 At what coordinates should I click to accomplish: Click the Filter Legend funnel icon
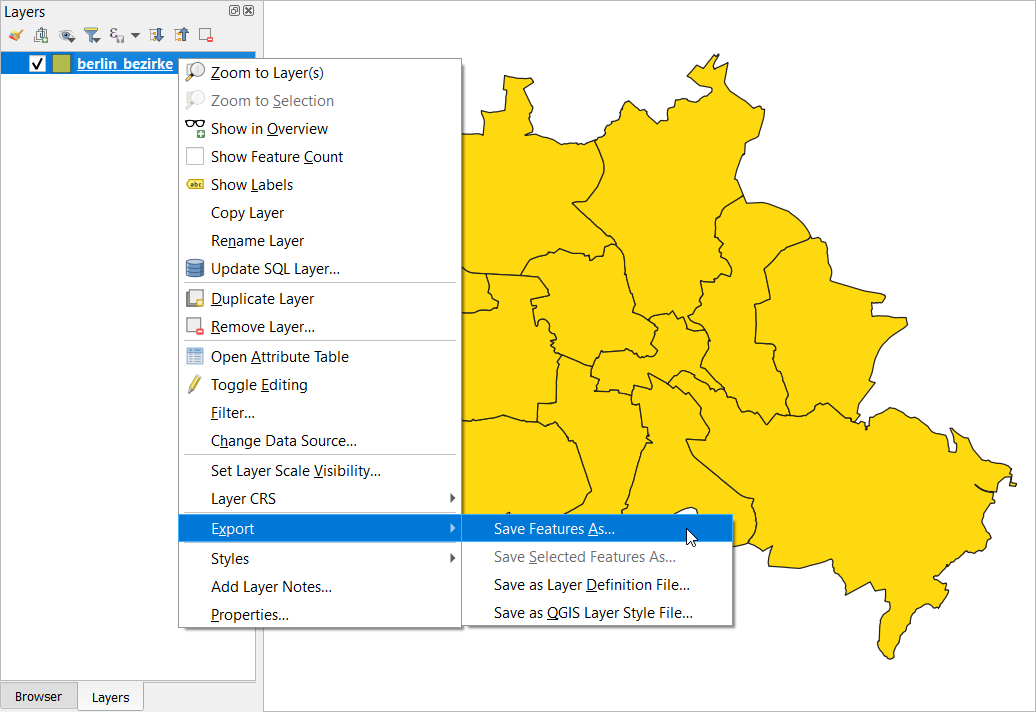92,35
